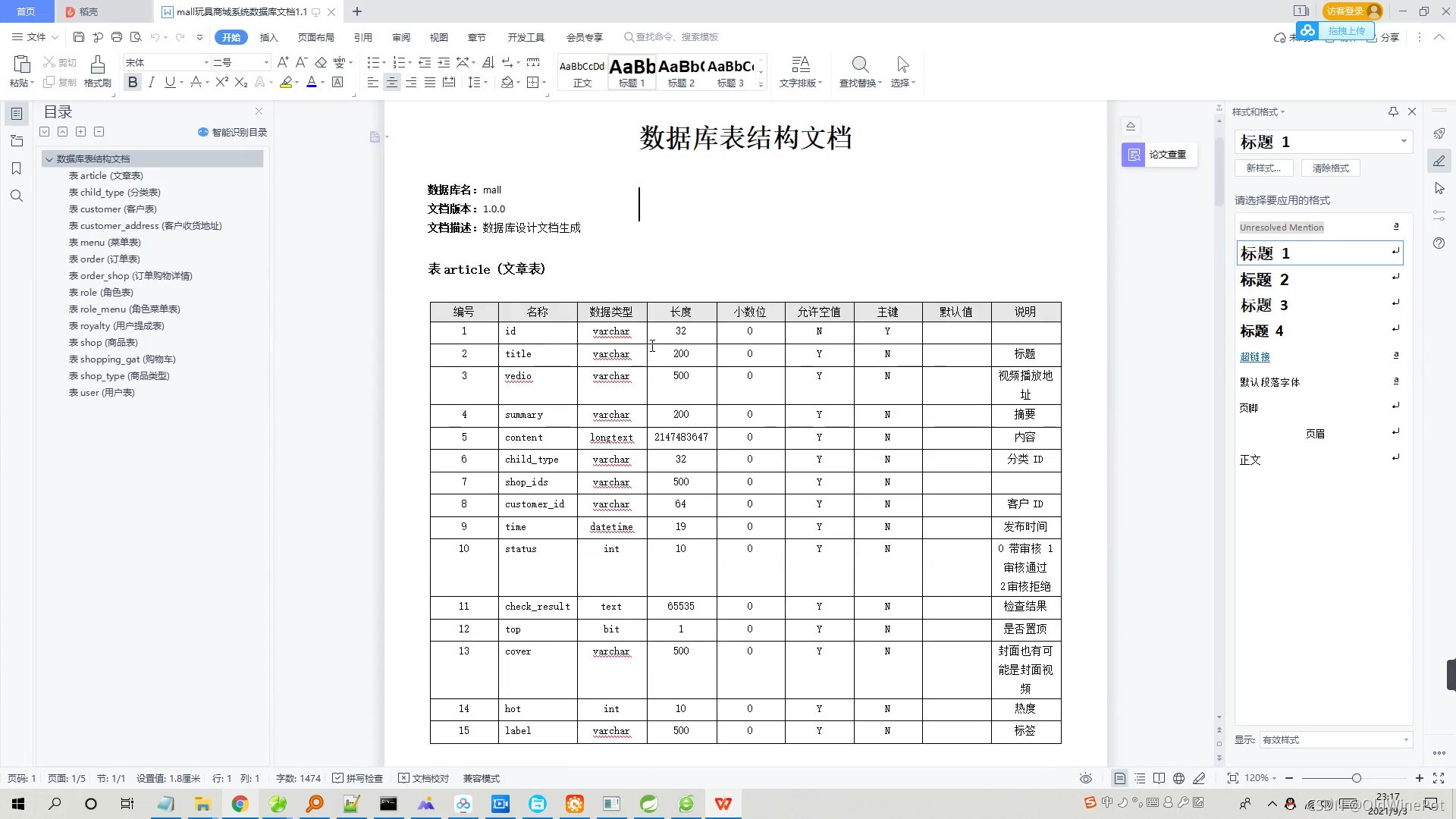1456x819 pixels.
Task: Click the command search box (查找命令)
Action: (x=672, y=37)
